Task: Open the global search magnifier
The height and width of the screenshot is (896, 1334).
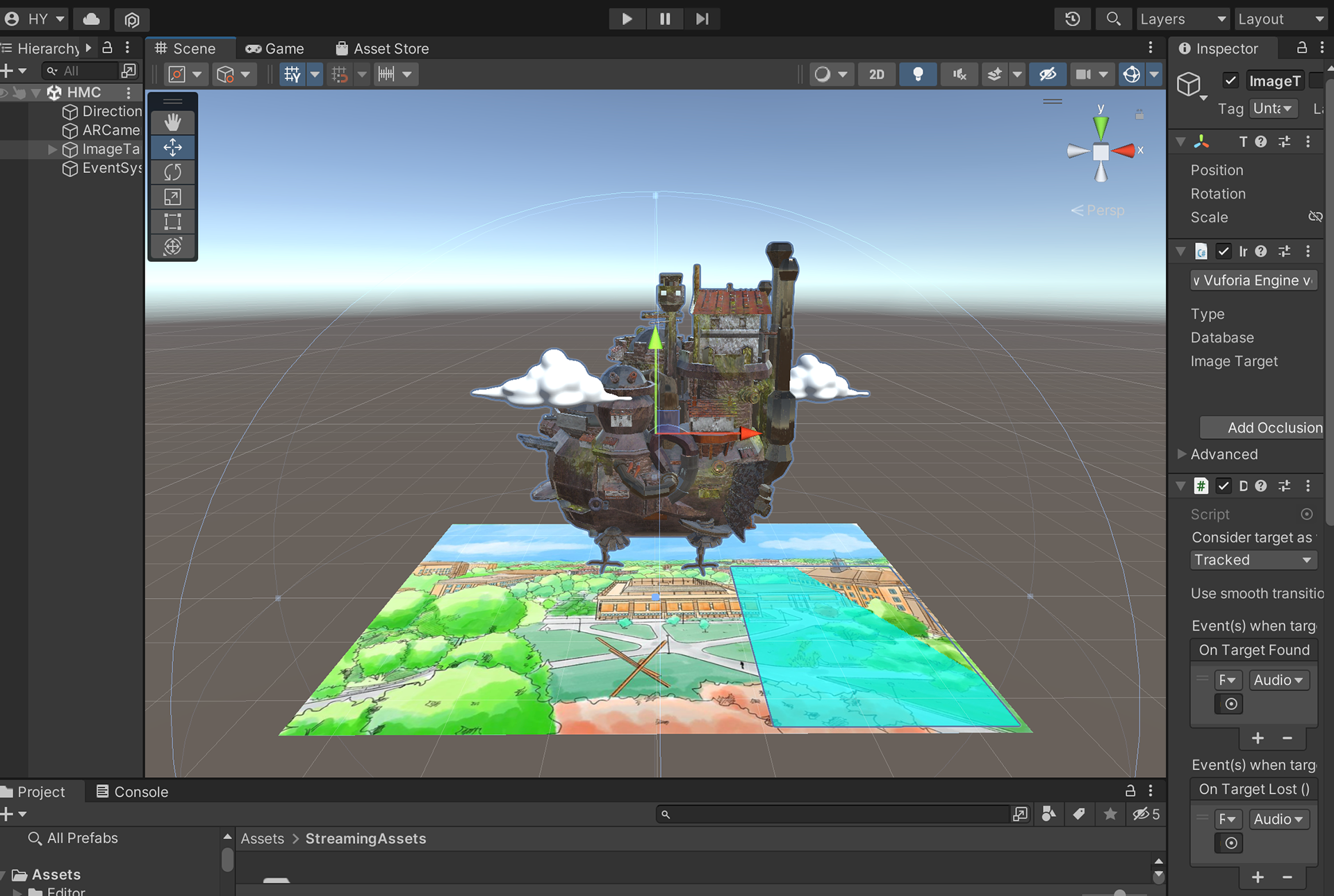Action: [x=1113, y=19]
